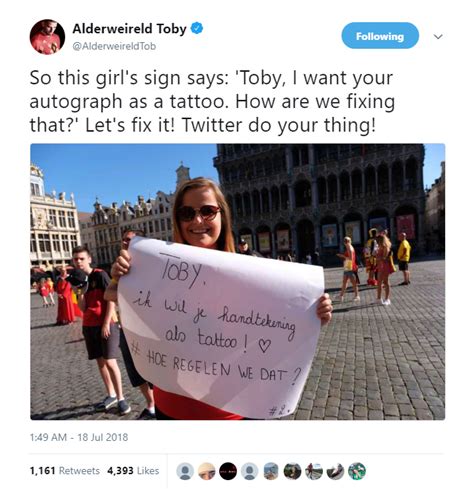Screen dimensions: 474x489
Task: Open the sixth liker avatar
Action: coord(292,471)
